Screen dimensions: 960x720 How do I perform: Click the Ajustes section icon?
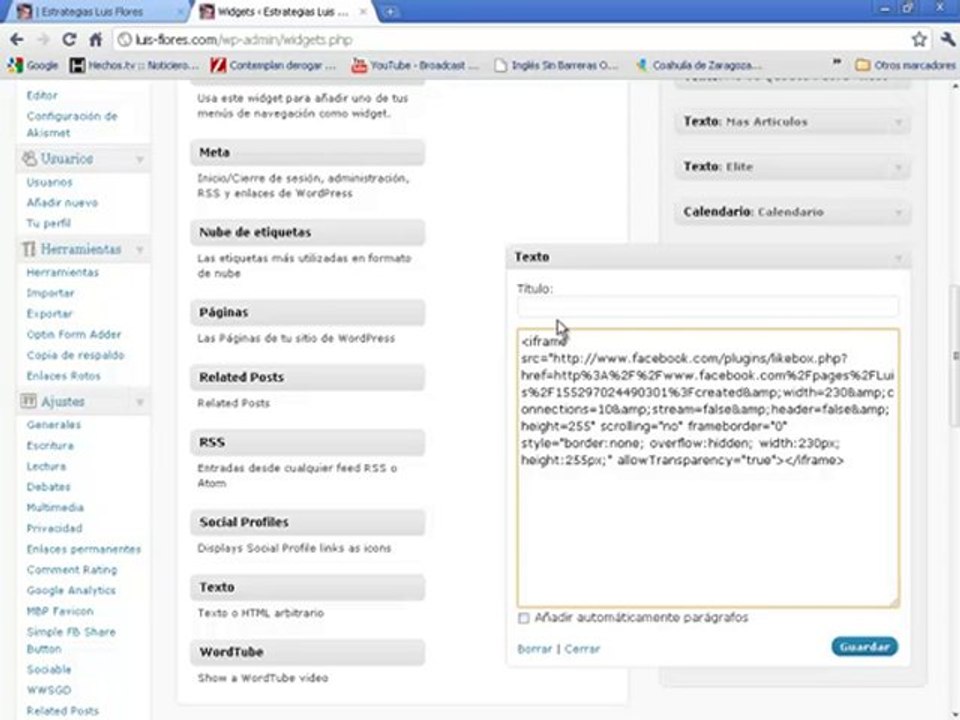tap(29, 402)
